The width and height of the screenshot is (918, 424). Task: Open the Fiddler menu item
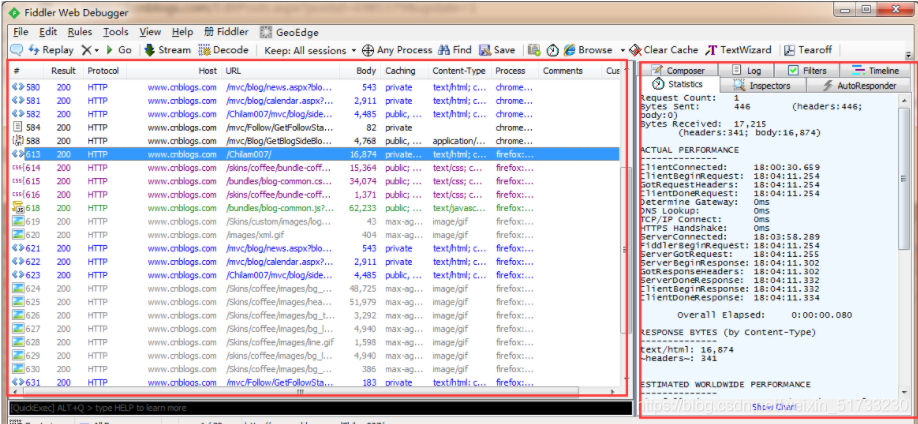[227, 32]
